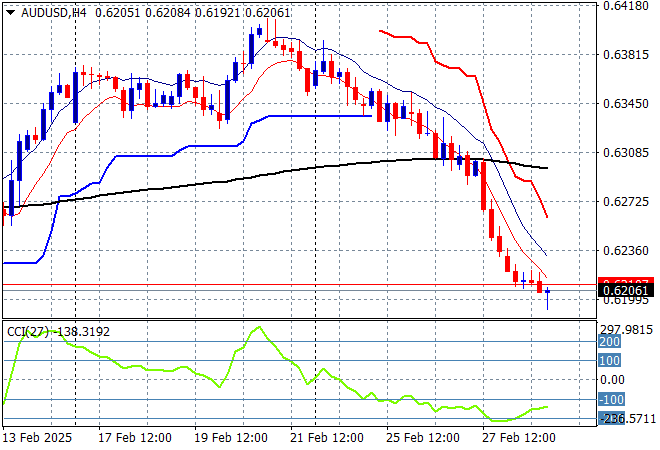Click the 0.63450 price axis label
This screenshot has width=660, height=450.
(x=627, y=104)
